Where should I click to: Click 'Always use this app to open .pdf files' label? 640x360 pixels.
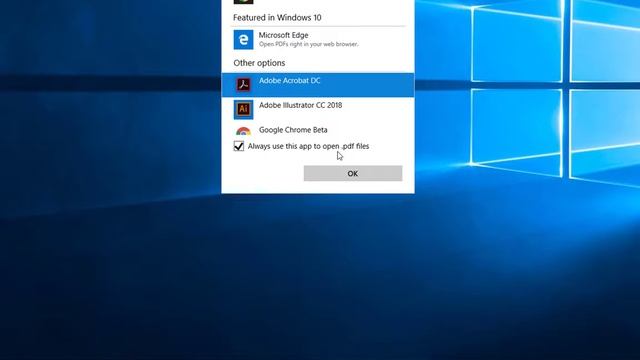[x=308, y=146]
